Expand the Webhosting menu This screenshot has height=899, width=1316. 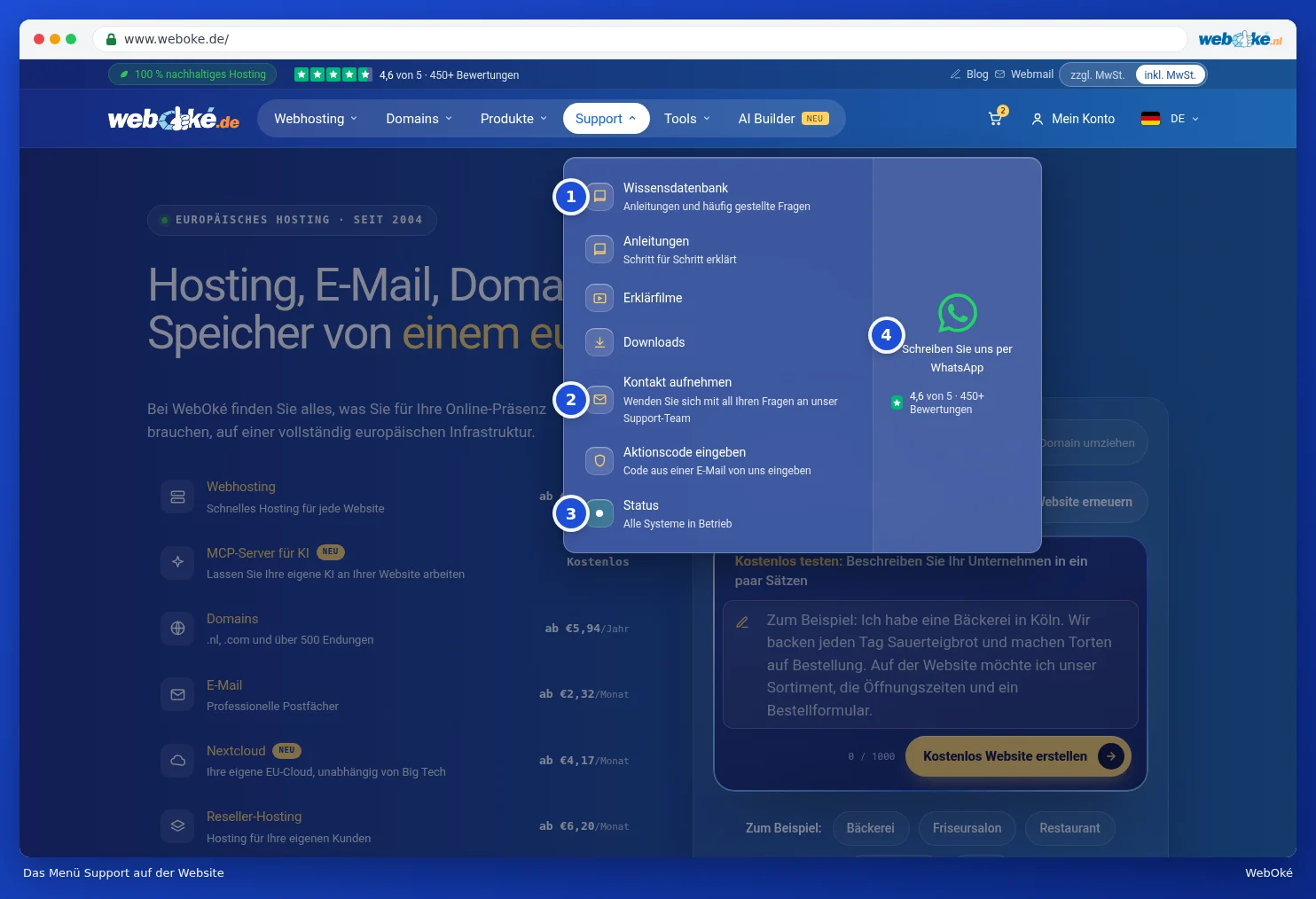(316, 119)
